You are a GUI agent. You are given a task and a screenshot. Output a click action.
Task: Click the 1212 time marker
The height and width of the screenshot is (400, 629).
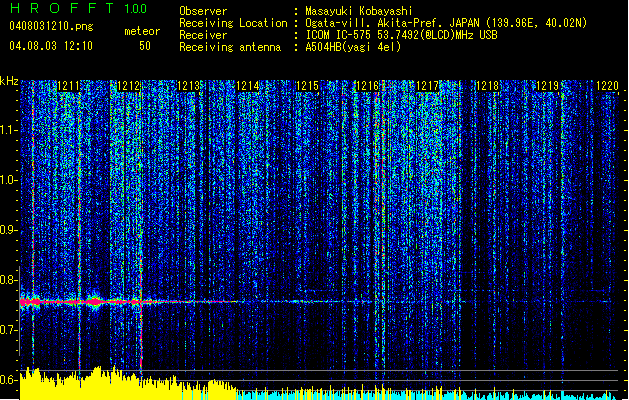point(128,86)
